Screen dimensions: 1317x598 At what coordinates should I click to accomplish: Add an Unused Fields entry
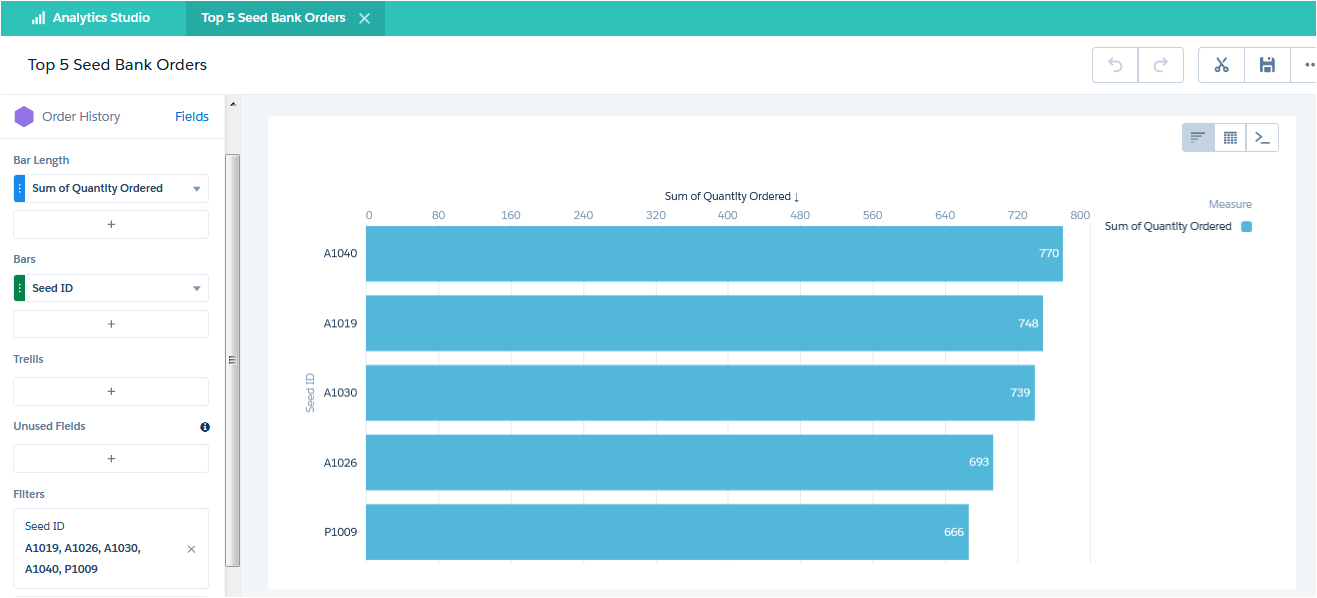point(111,458)
